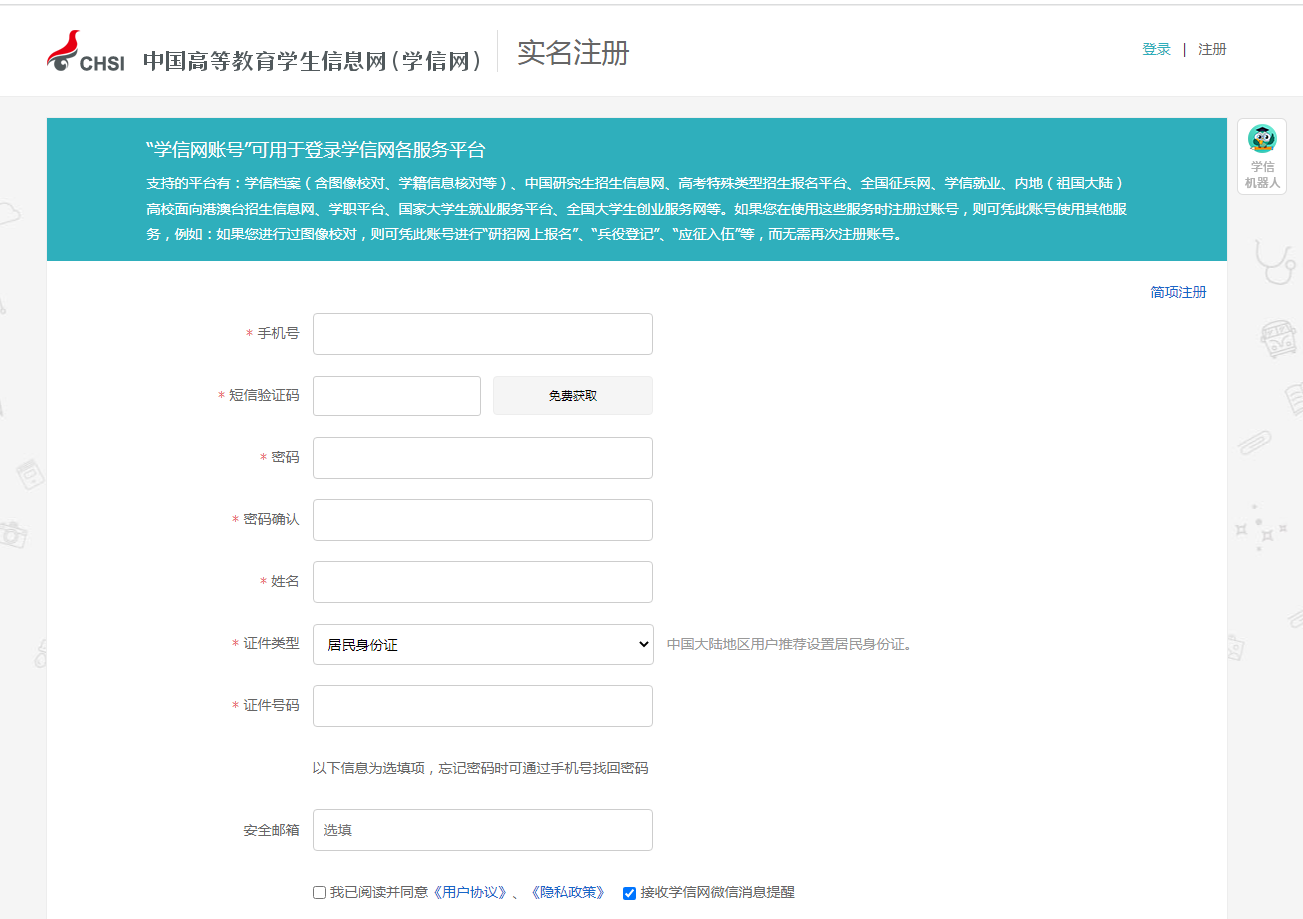Open the 证件类型 dropdown
The height and width of the screenshot is (919, 1303).
(x=483, y=645)
